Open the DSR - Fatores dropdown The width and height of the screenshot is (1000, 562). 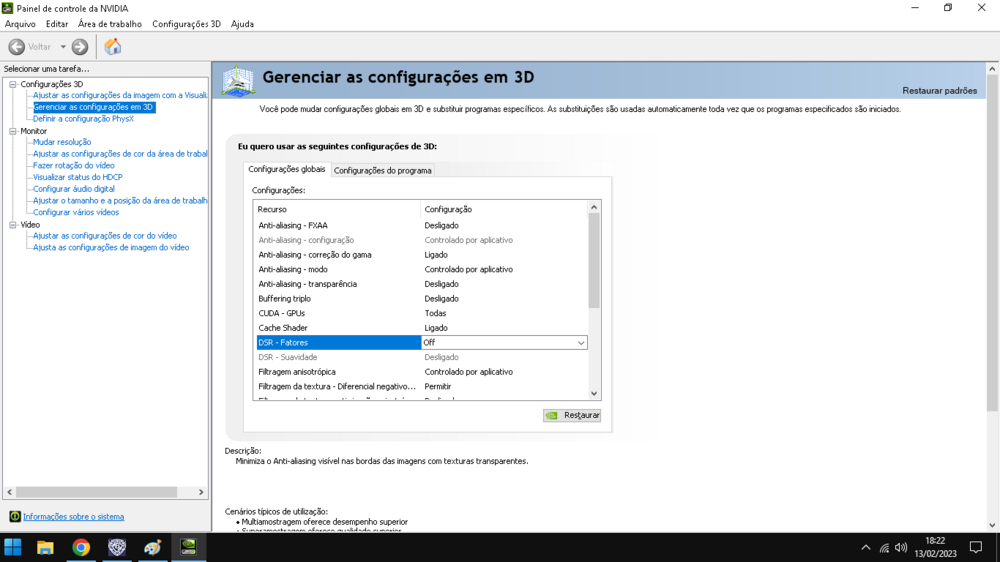[580, 343]
